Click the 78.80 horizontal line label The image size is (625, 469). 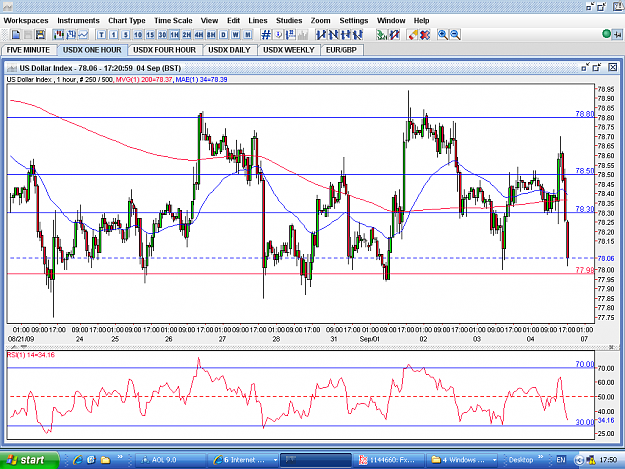point(584,114)
